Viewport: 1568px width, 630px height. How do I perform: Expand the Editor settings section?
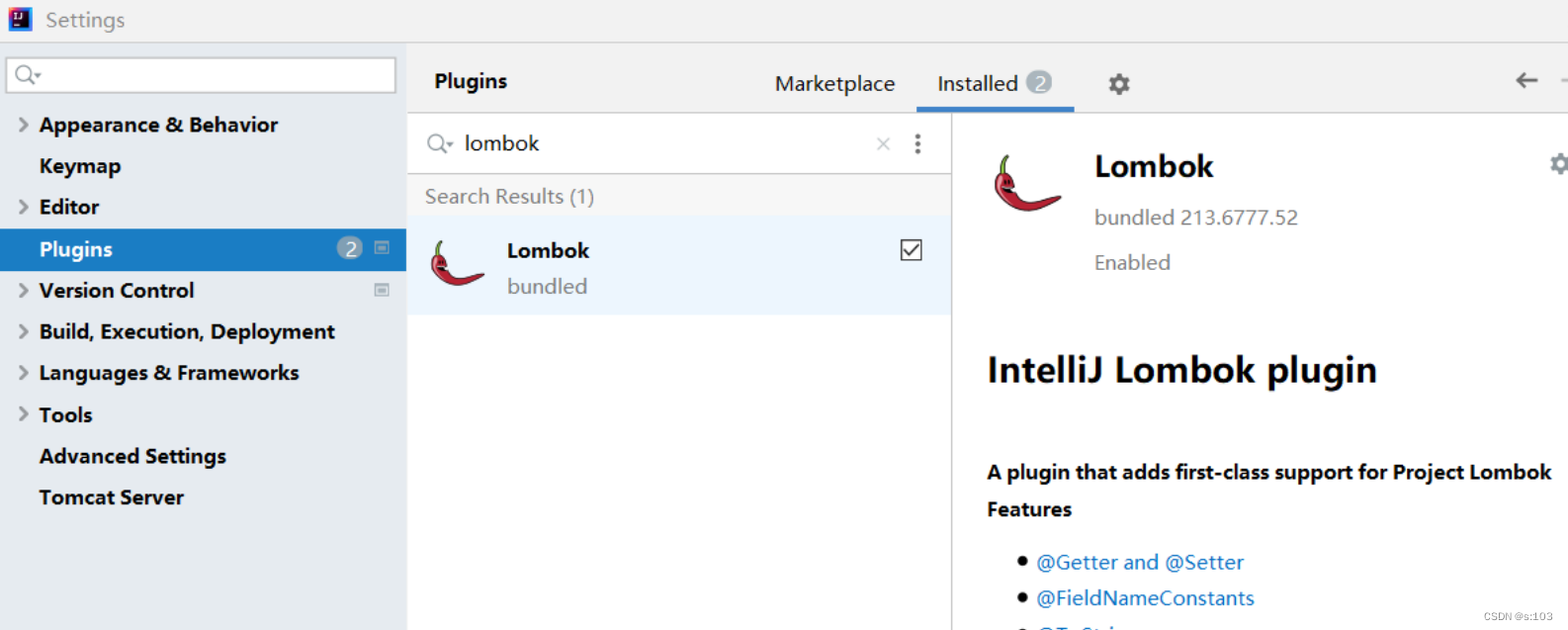point(23,207)
